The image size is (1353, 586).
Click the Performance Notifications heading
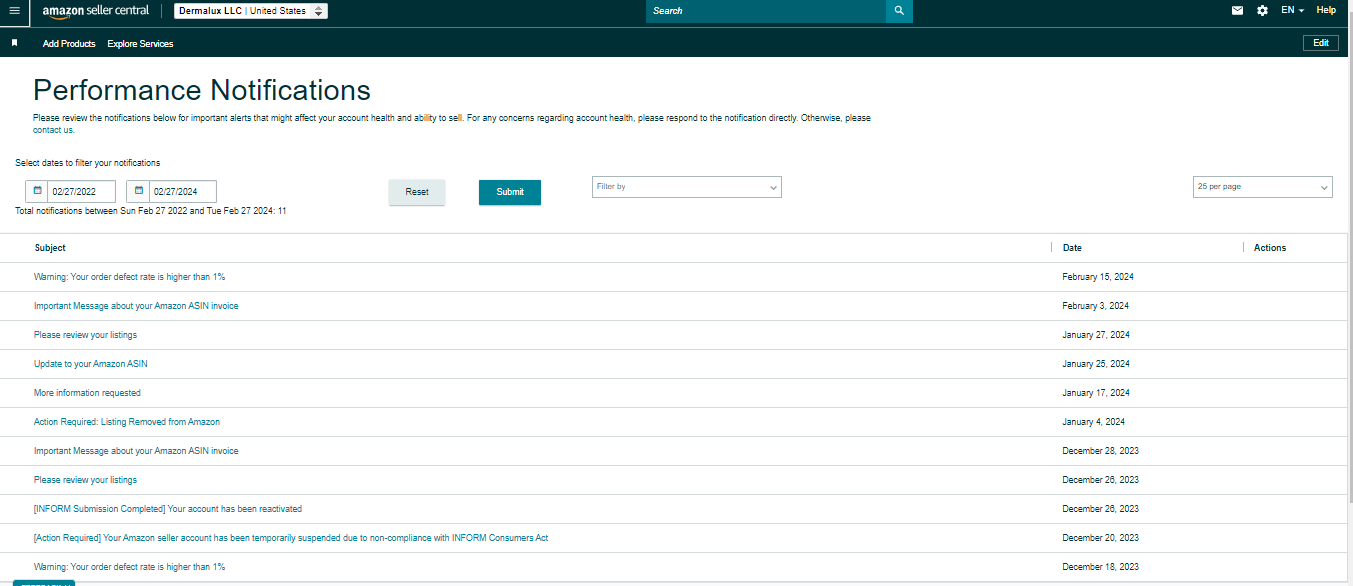202,90
